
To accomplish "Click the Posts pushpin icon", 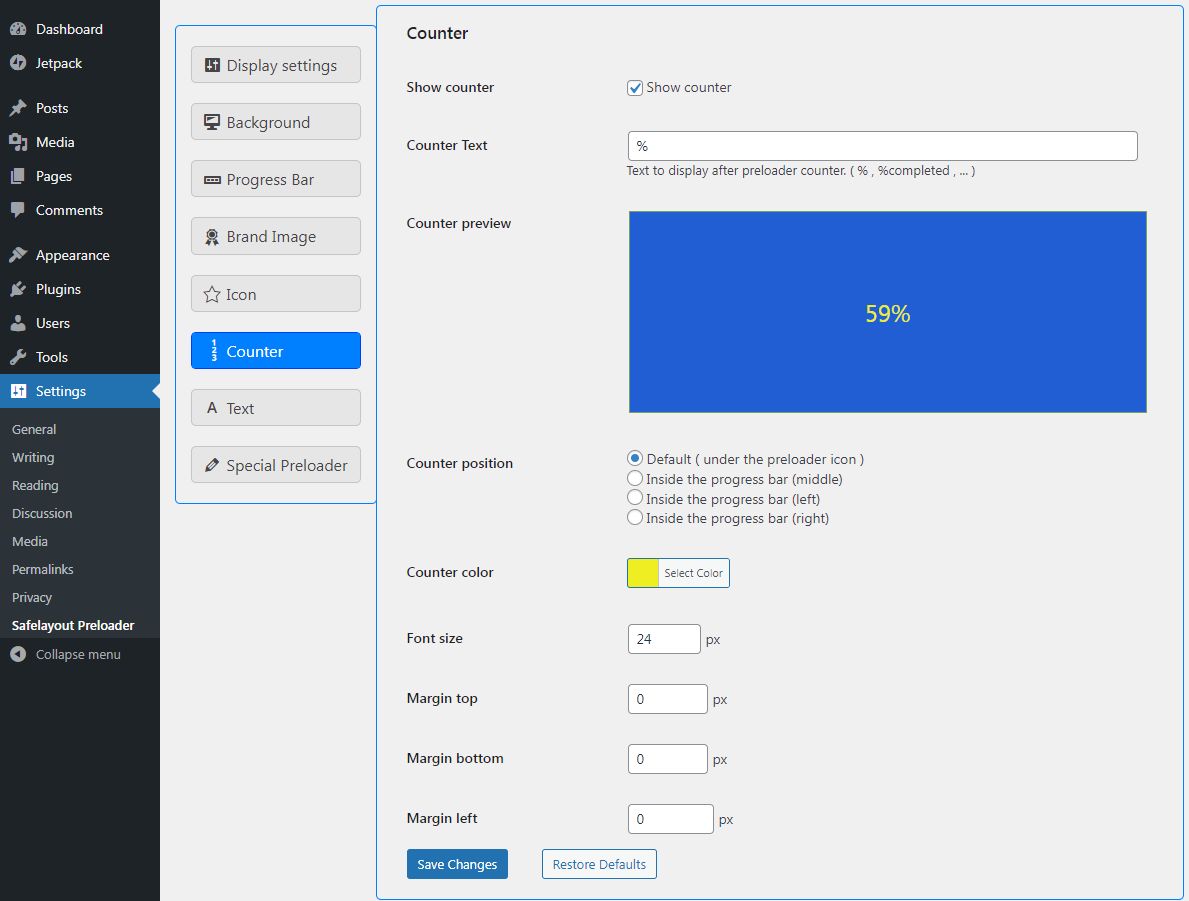I will pyautogui.click(x=17, y=108).
